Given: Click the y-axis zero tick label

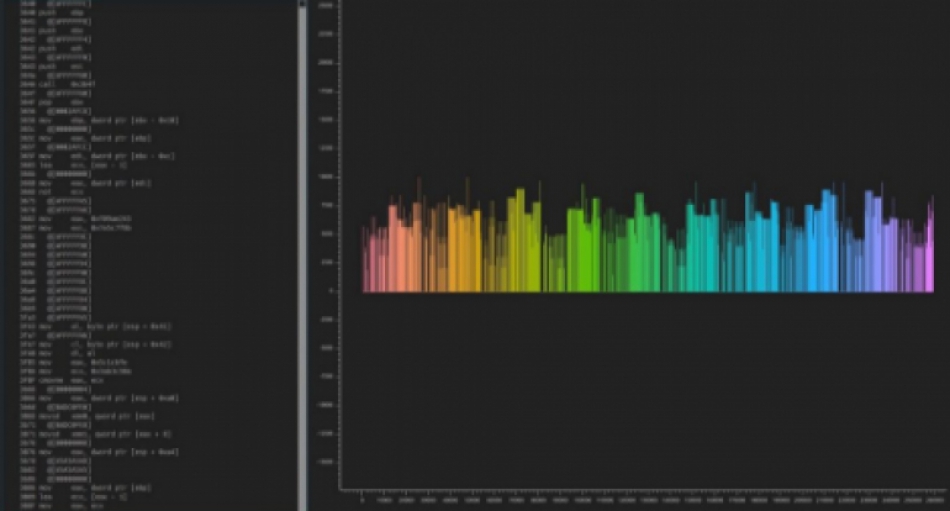Looking at the screenshot, I should pos(331,291).
